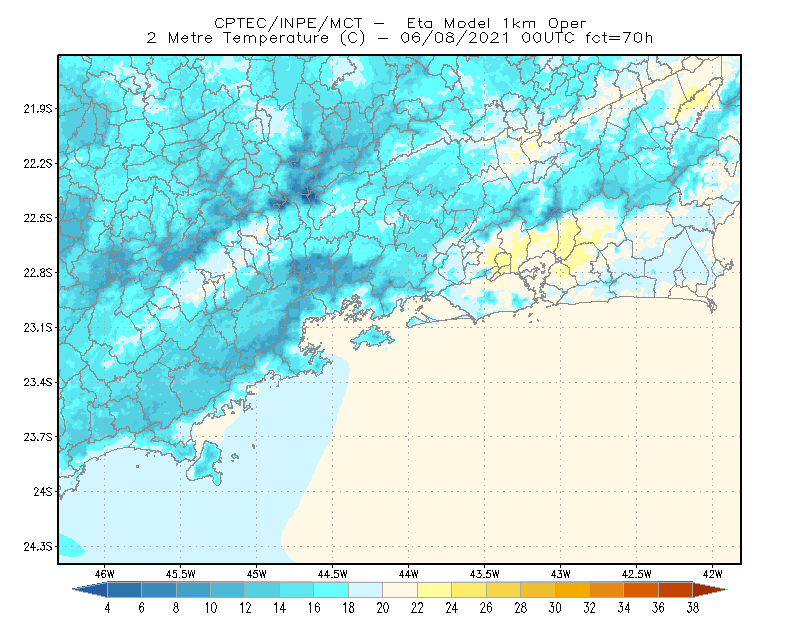This screenshot has height=618, width=800.
Task: Click the 24S latitude axis label
Action: click(43, 492)
